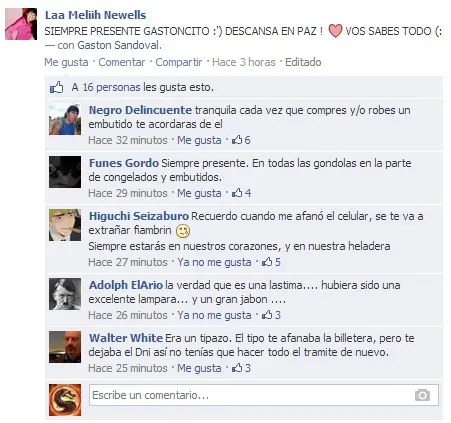Like the main post via Me gusta
The width and height of the screenshot is (451, 423).
66,62
